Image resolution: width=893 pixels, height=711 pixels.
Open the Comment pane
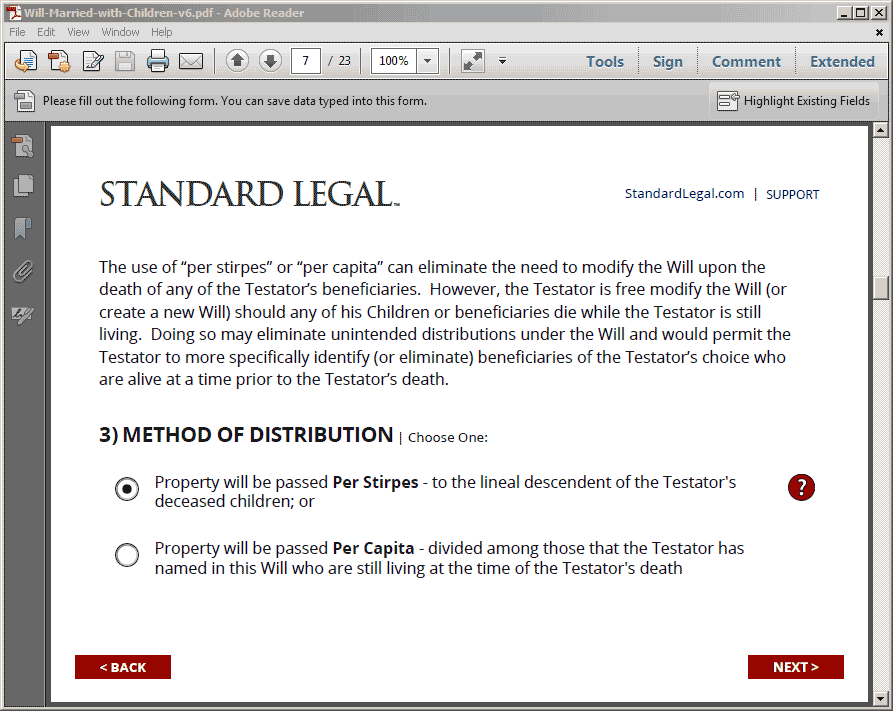pyautogui.click(x=746, y=62)
